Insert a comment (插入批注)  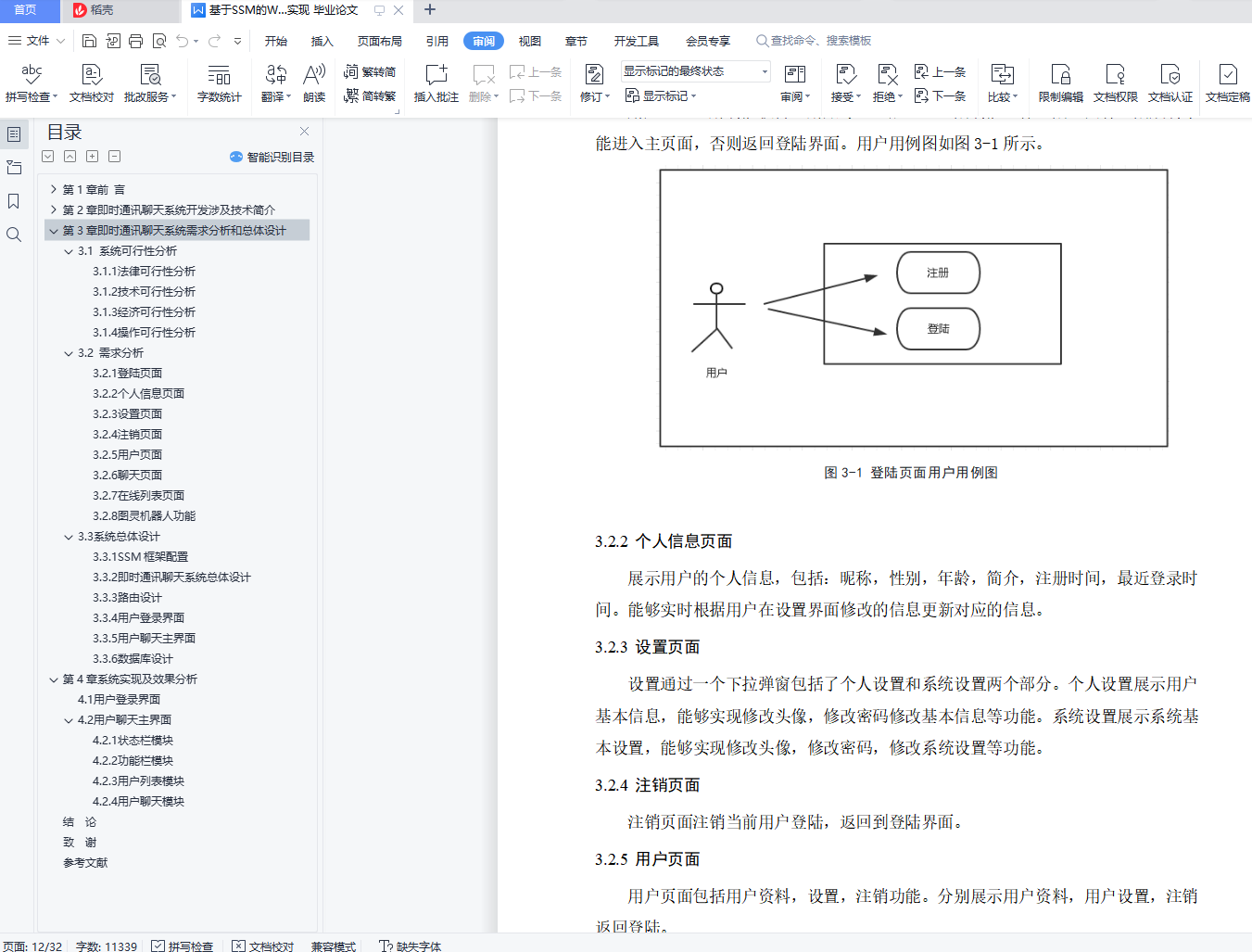[436, 83]
